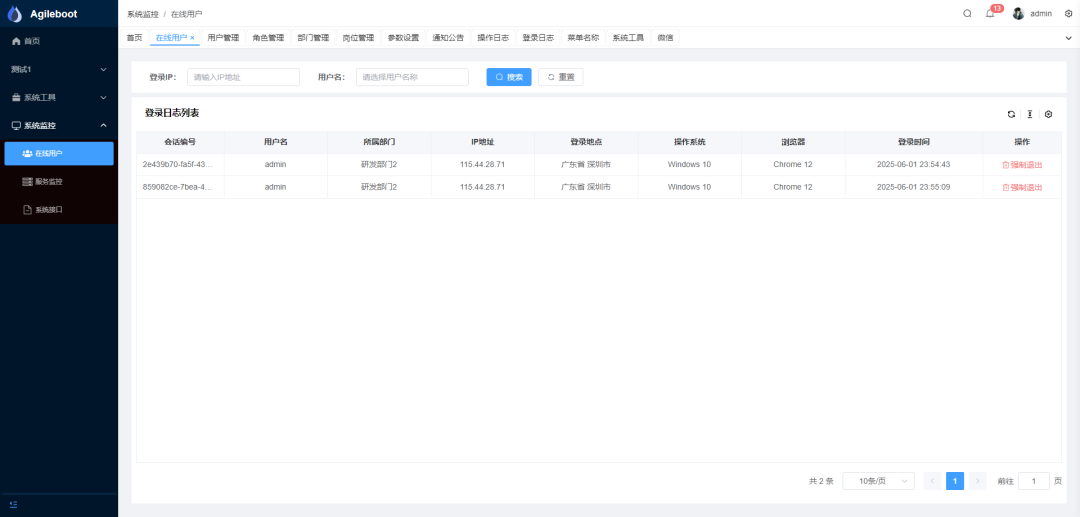Refresh the login log table
The width and height of the screenshot is (1080, 517).
[1011, 114]
